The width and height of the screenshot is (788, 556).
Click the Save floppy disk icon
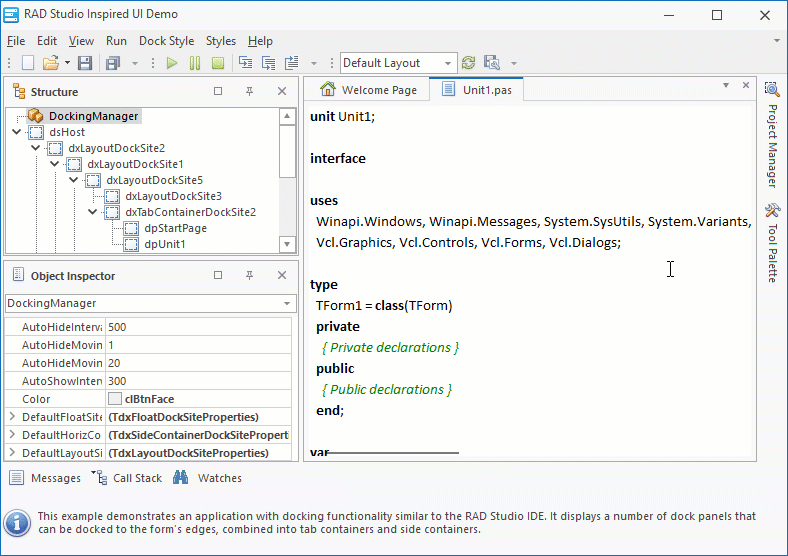[85, 63]
